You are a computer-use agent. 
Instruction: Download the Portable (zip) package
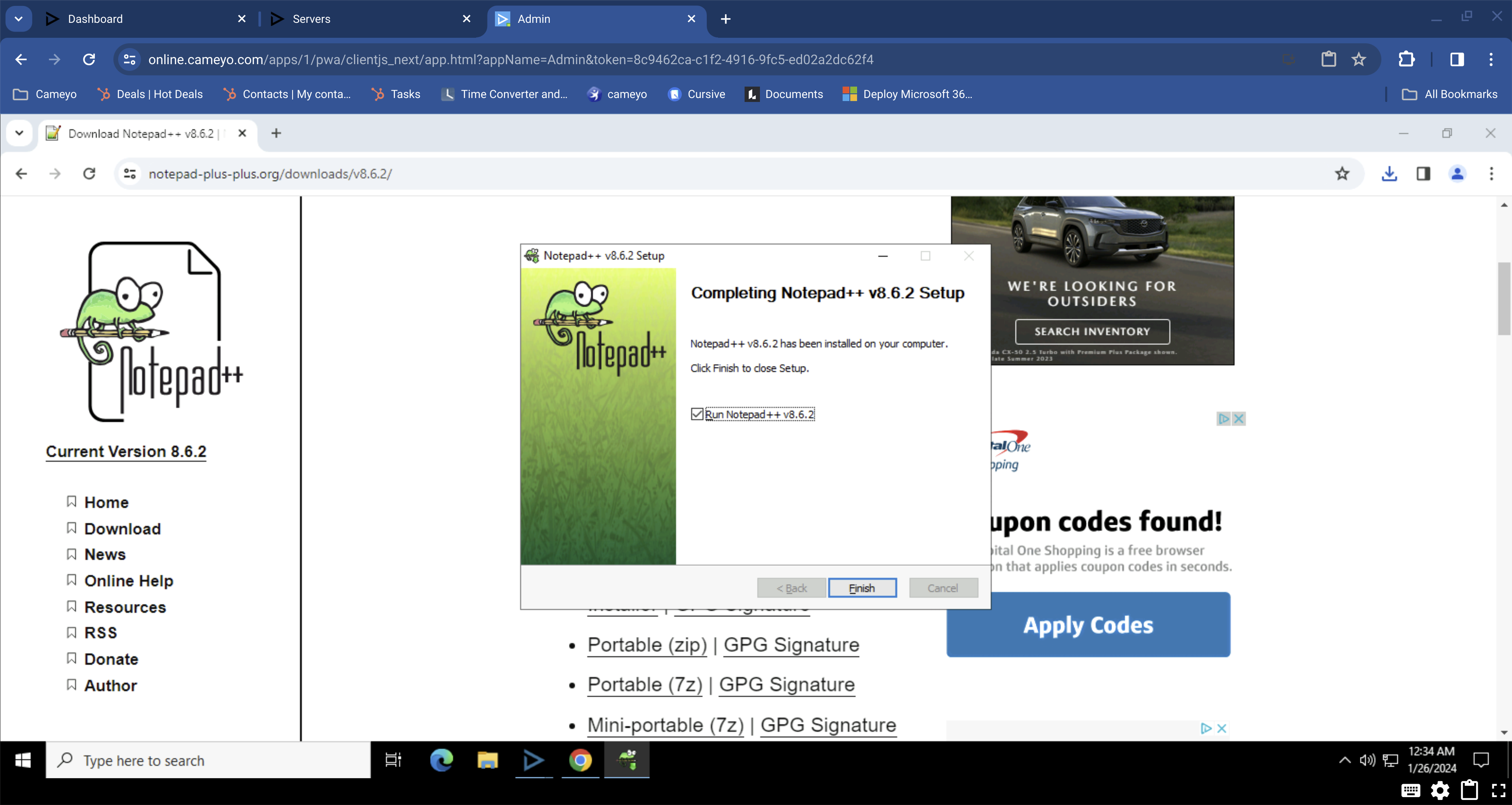pos(647,645)
